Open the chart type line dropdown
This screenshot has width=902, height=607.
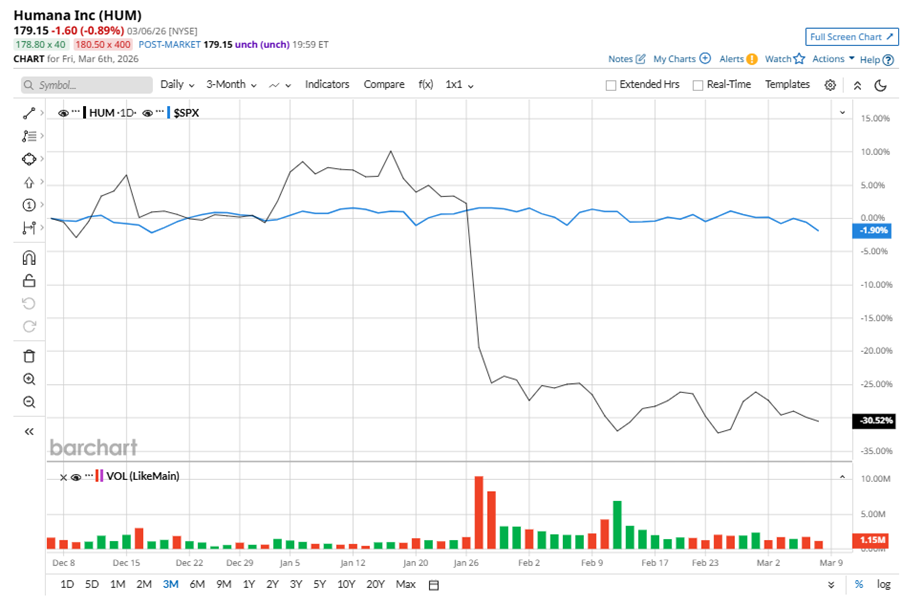(x=280, y=85)
